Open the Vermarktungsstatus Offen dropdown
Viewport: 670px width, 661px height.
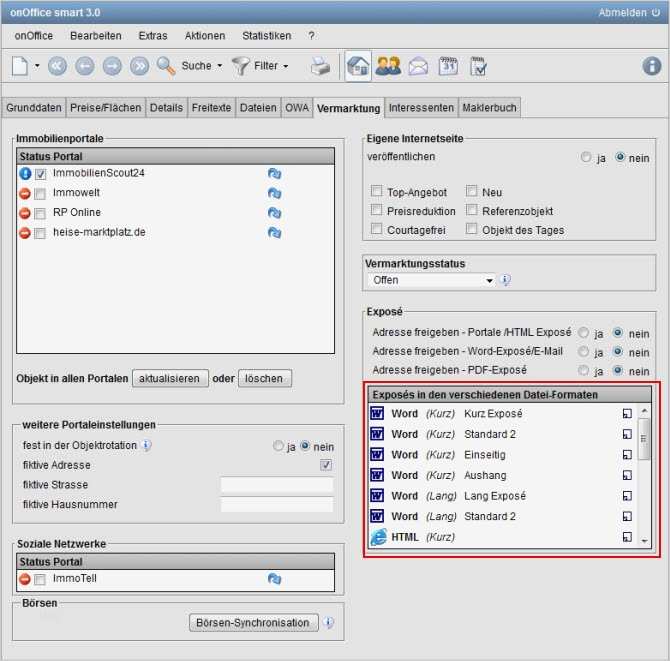pos(432,280)
